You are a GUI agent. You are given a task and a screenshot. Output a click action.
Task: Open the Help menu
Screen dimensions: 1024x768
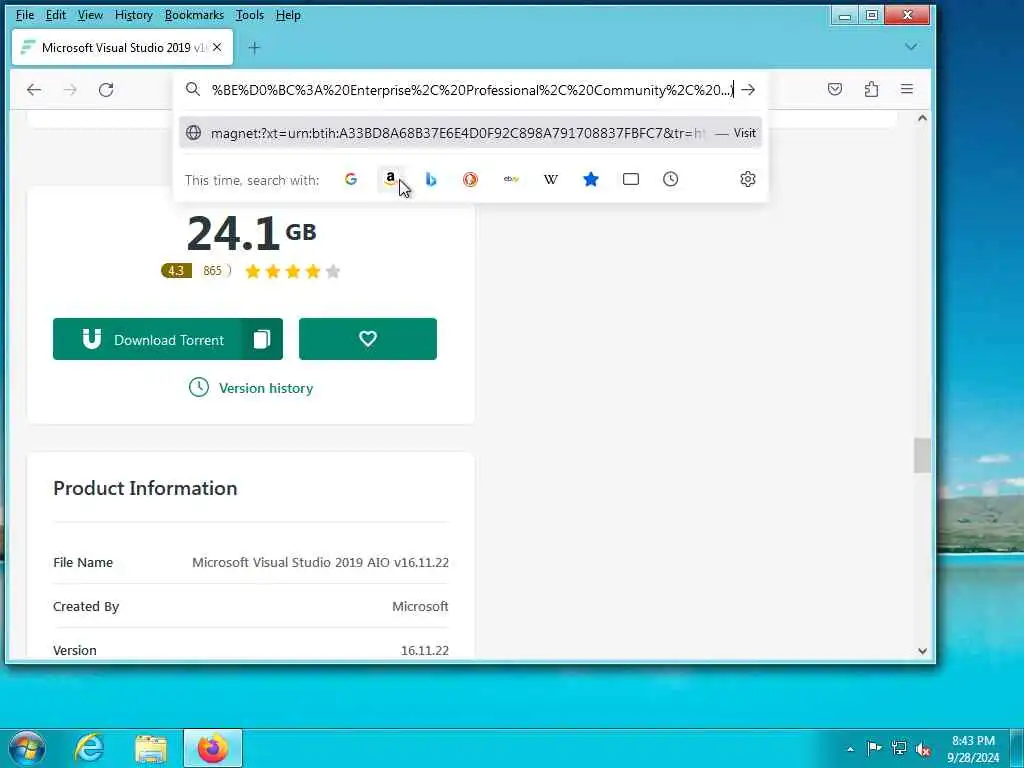tap(288, 14)
